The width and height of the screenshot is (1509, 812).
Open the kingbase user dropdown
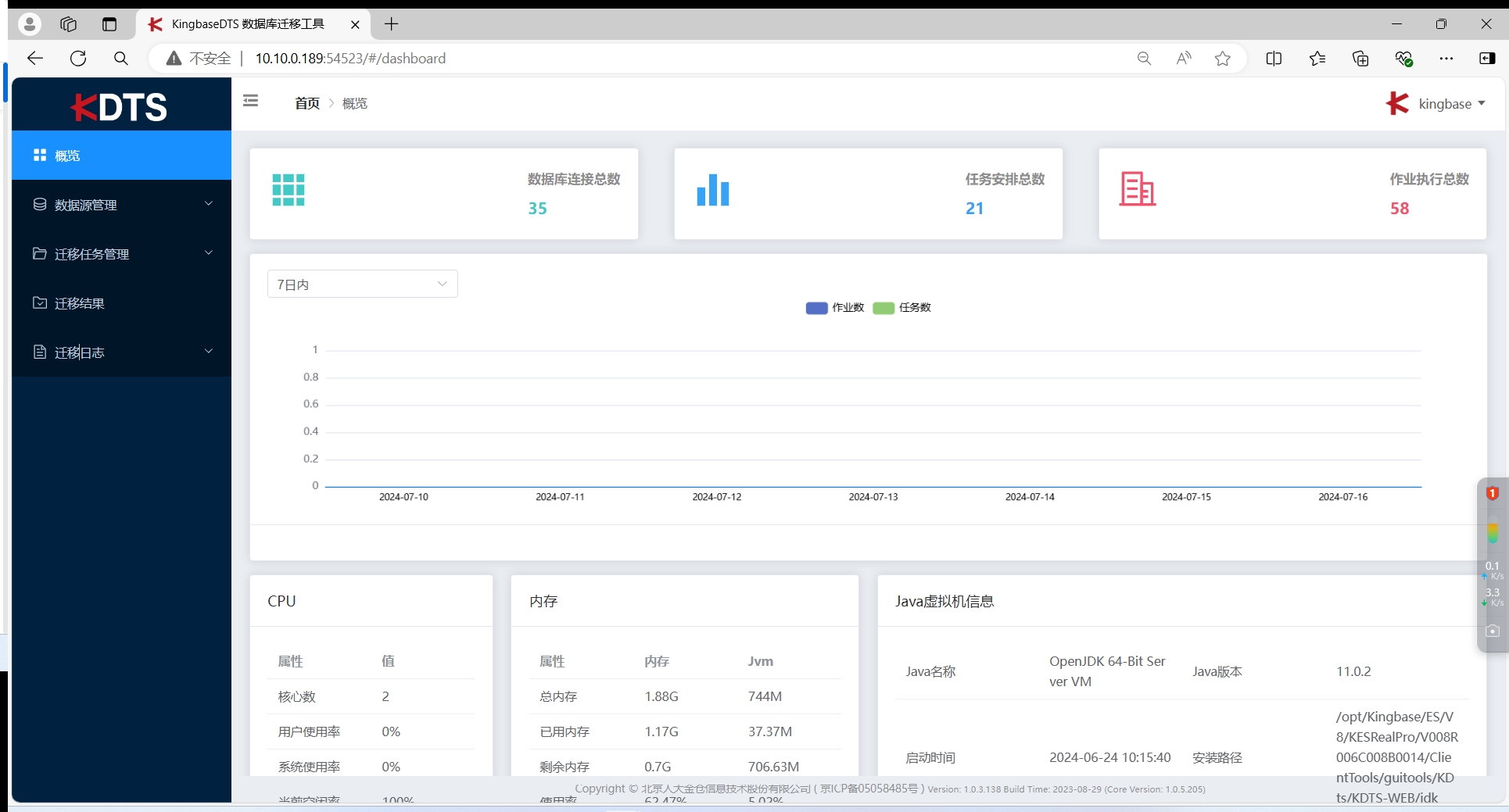(1451, 104)
